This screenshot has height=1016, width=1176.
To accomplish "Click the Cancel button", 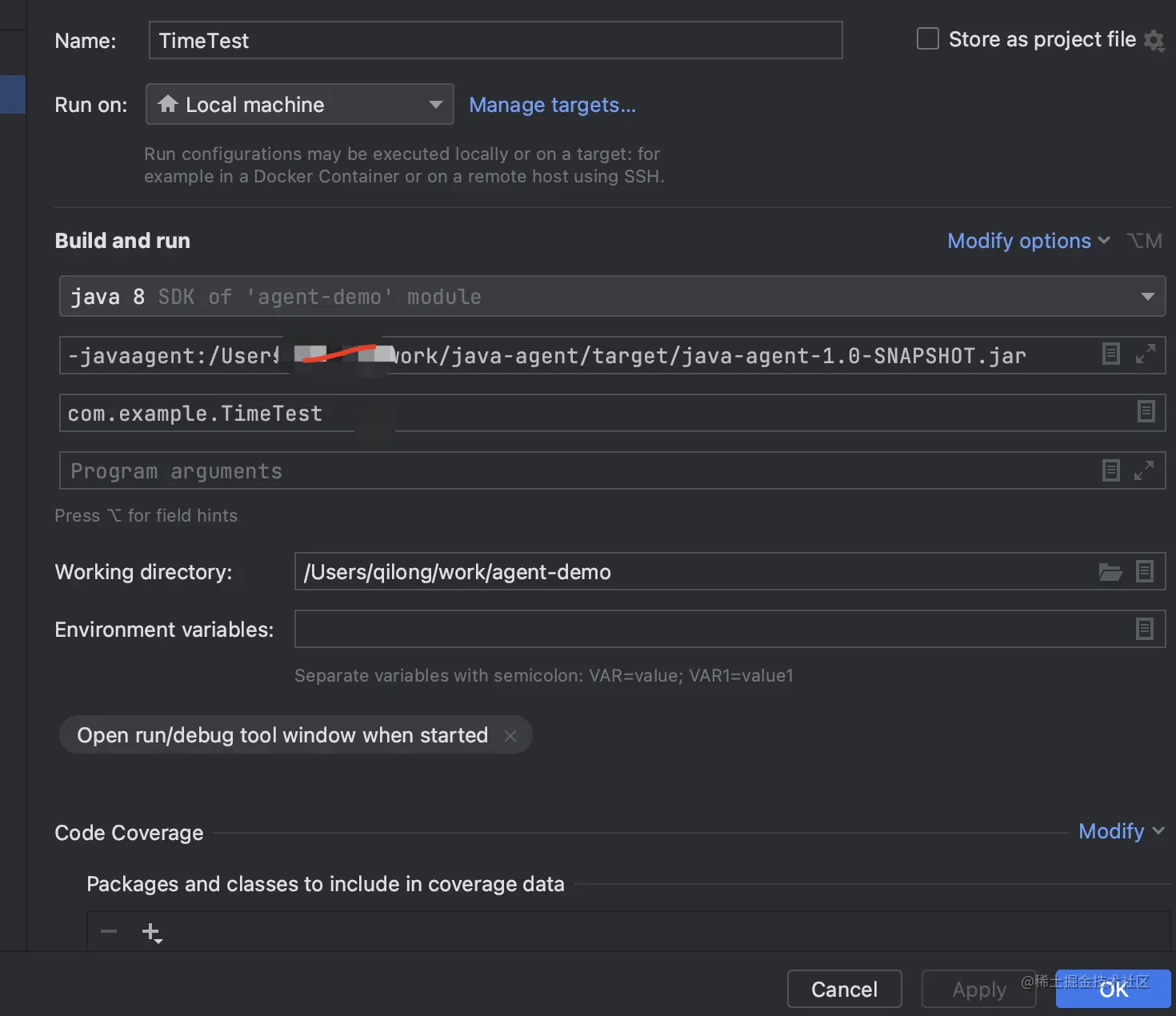I will [844, 990].
